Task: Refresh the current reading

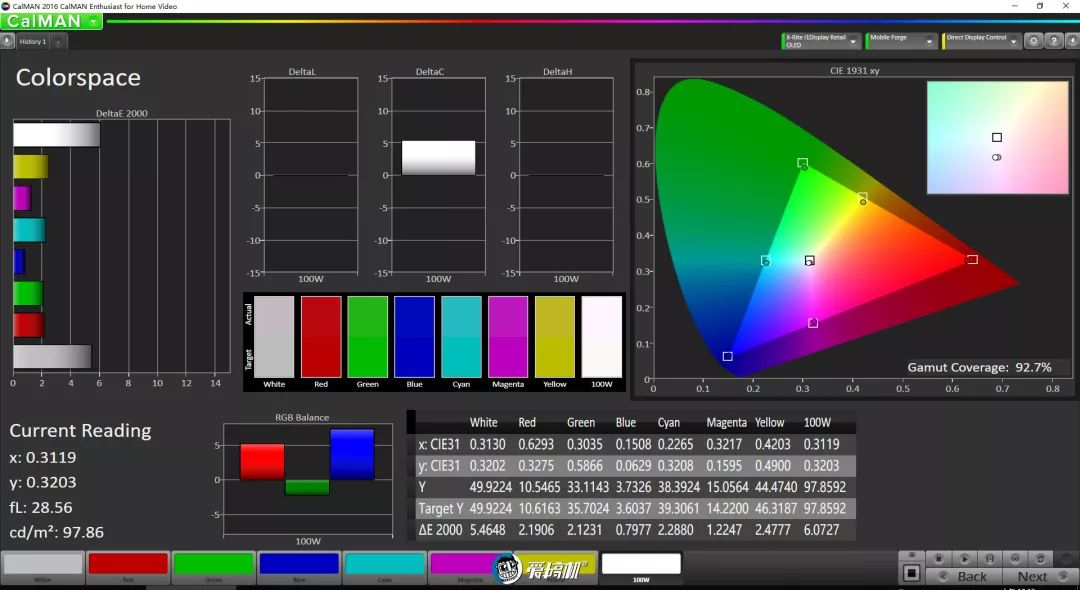Action: pos(1040,558)
